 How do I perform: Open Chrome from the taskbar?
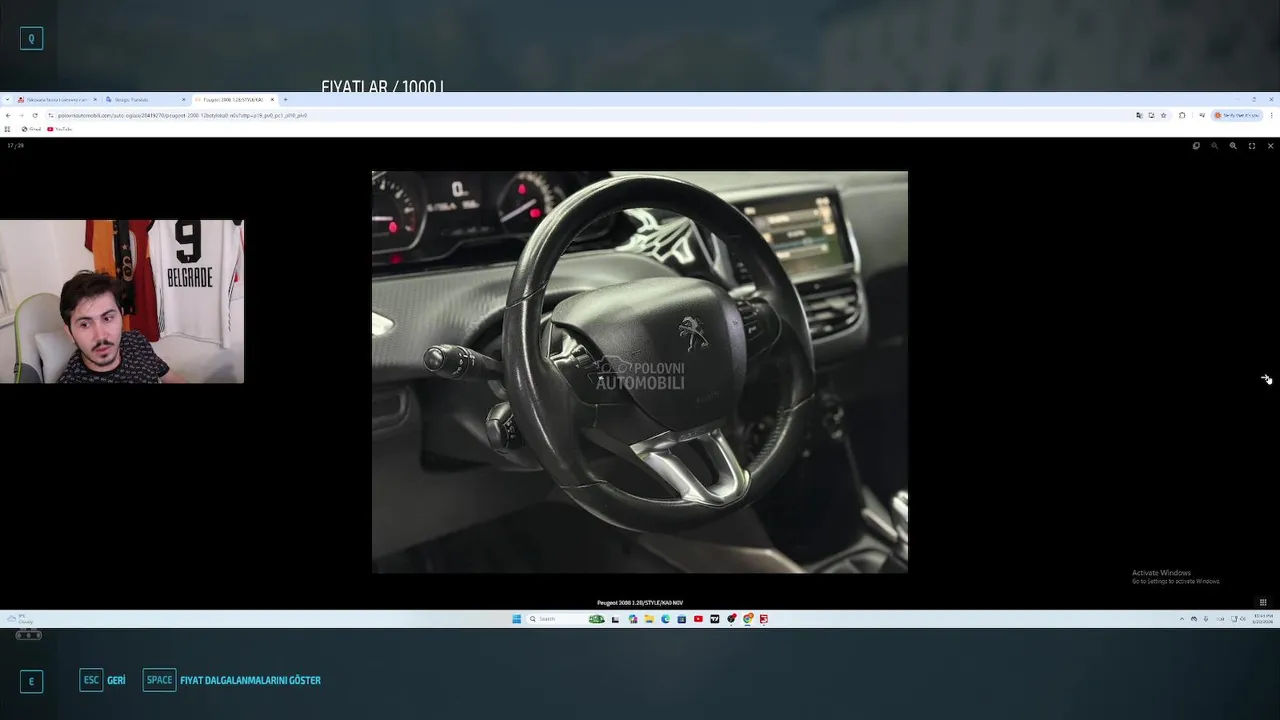pyautogui.click(x=747, y=619)
